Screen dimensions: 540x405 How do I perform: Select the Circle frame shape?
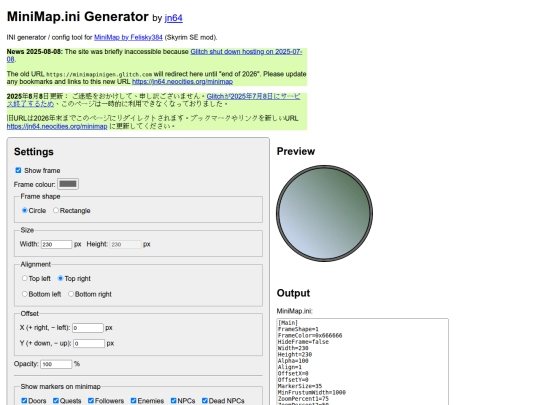click(x=24, y=210)
